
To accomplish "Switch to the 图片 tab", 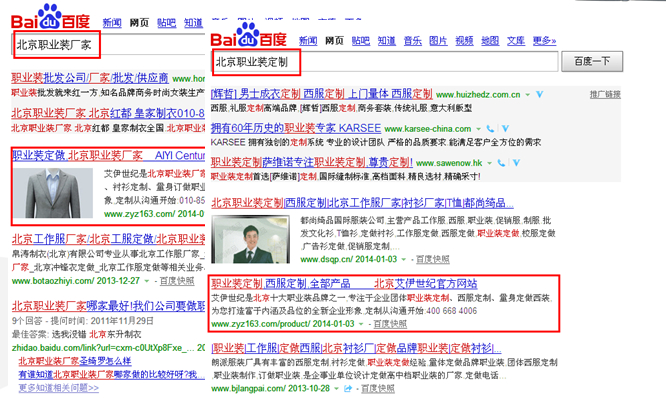I will (x=438, y=41).
